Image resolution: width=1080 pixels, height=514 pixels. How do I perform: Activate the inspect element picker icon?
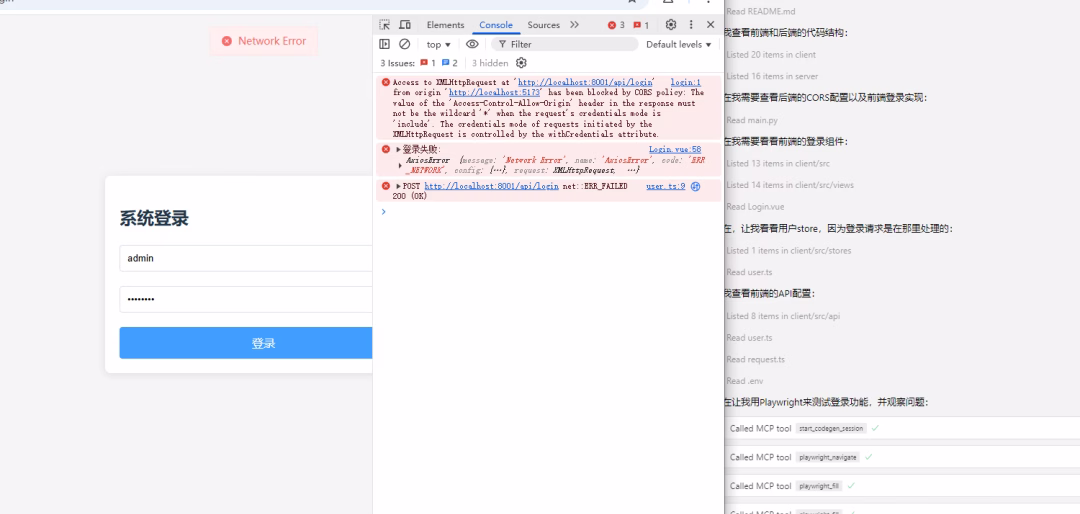385,25
